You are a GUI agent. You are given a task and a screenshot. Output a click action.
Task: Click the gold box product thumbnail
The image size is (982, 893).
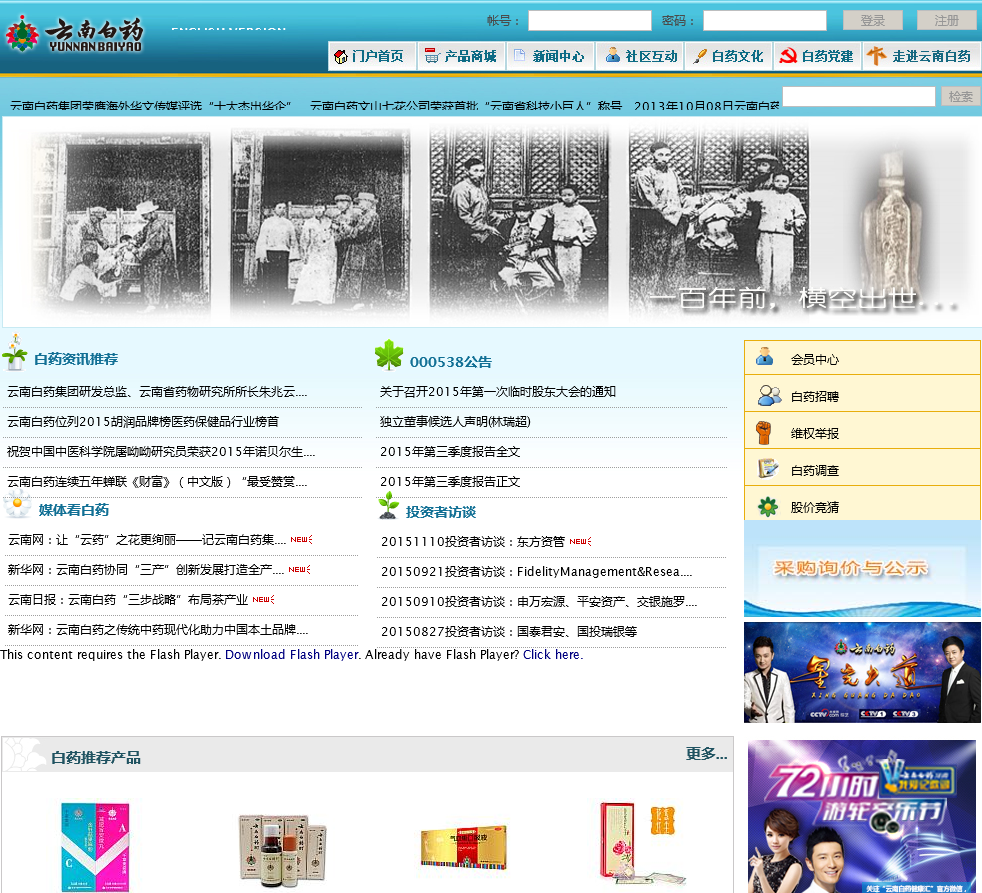tap(463, 847)
